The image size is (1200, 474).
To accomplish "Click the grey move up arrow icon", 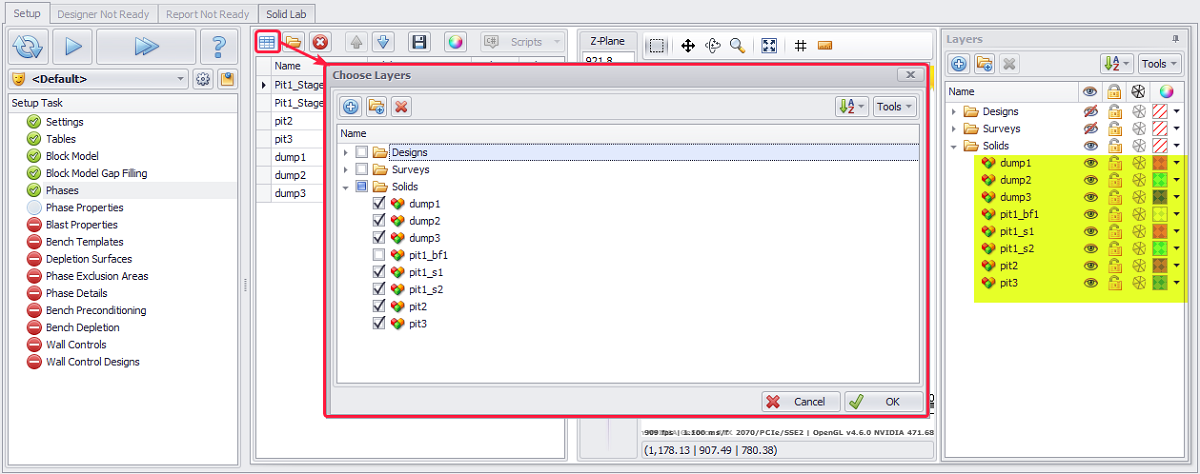I will click(x=355, y=42).
